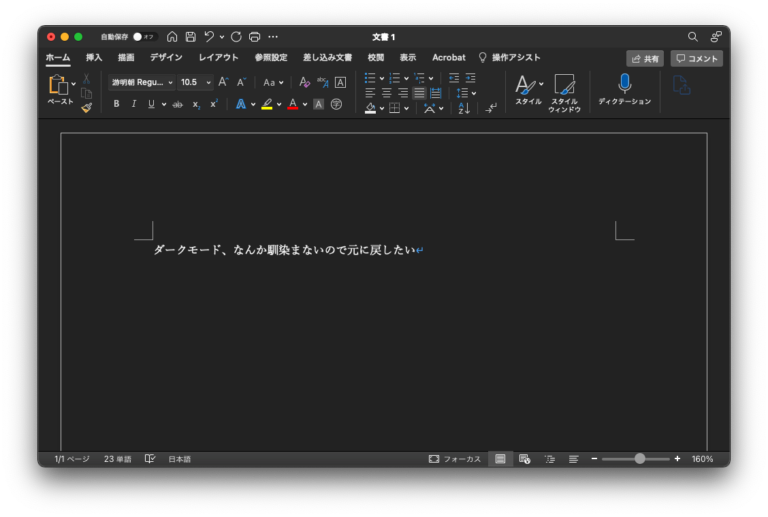Click the Clear Formatting icon

305,82
